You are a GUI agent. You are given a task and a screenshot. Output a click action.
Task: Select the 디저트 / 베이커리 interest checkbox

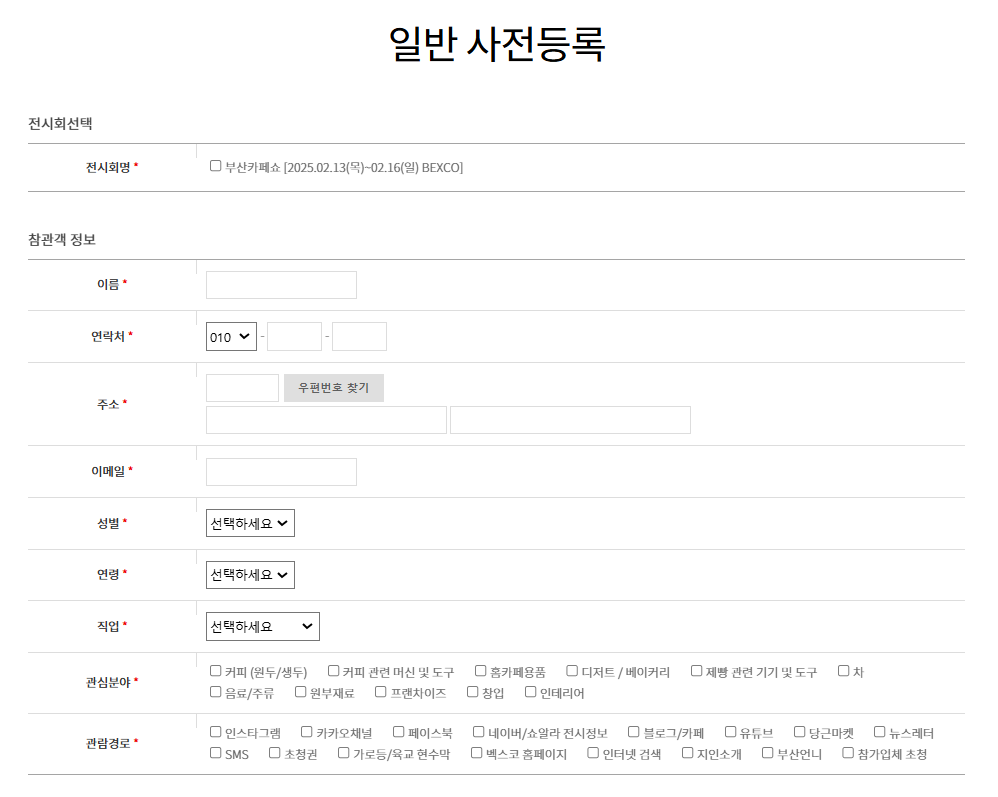click(x=571, y=670)
